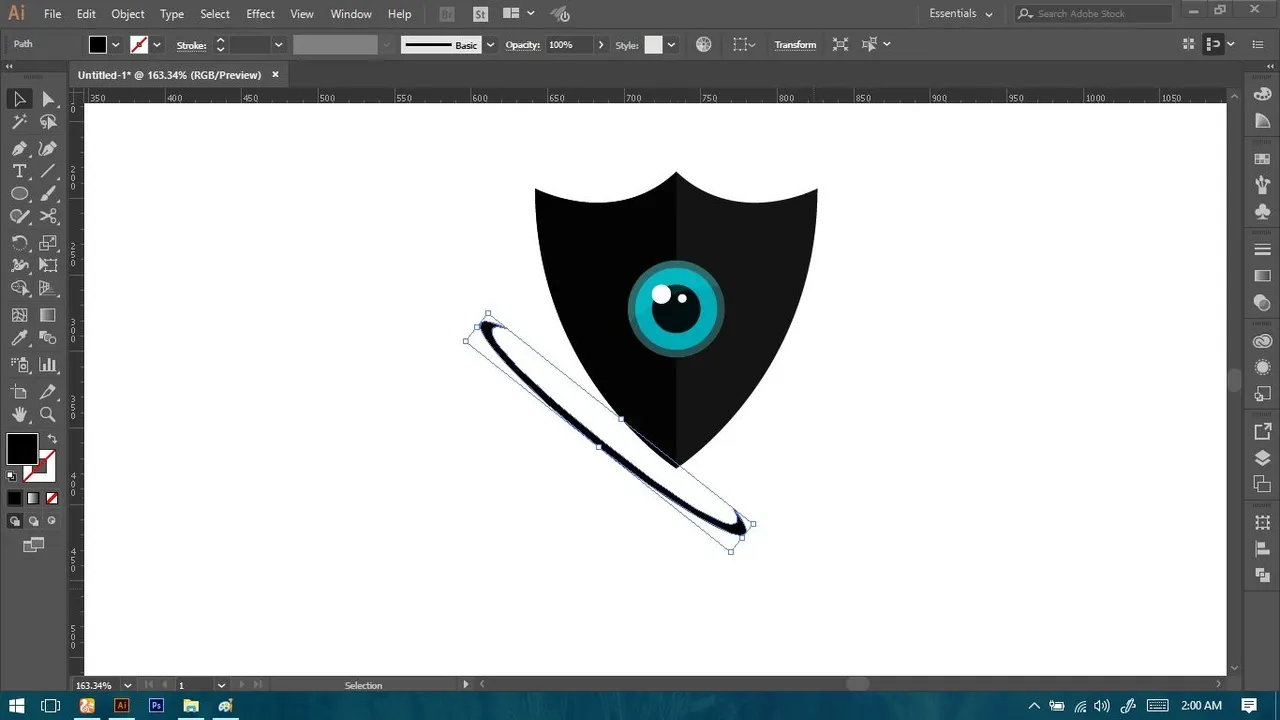Select the Pen tool
Viewport: 1280px width, 720px height.
click(19, 148)
